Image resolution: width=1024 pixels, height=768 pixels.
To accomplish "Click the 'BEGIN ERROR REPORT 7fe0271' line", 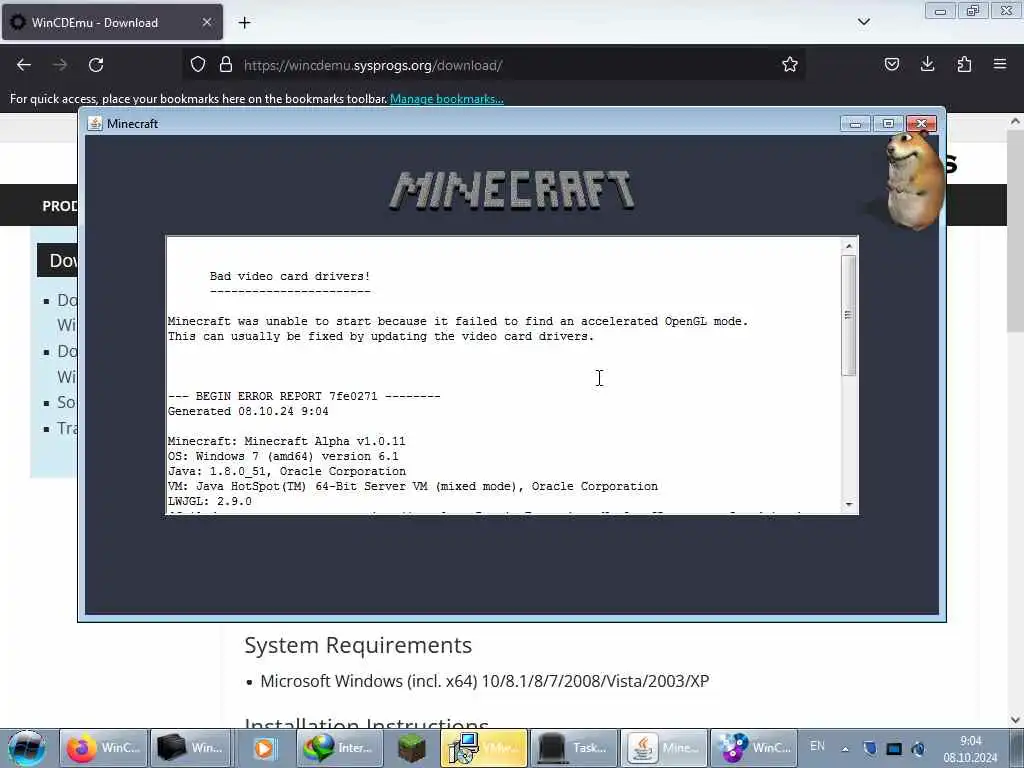I will [x=304, y=396].
